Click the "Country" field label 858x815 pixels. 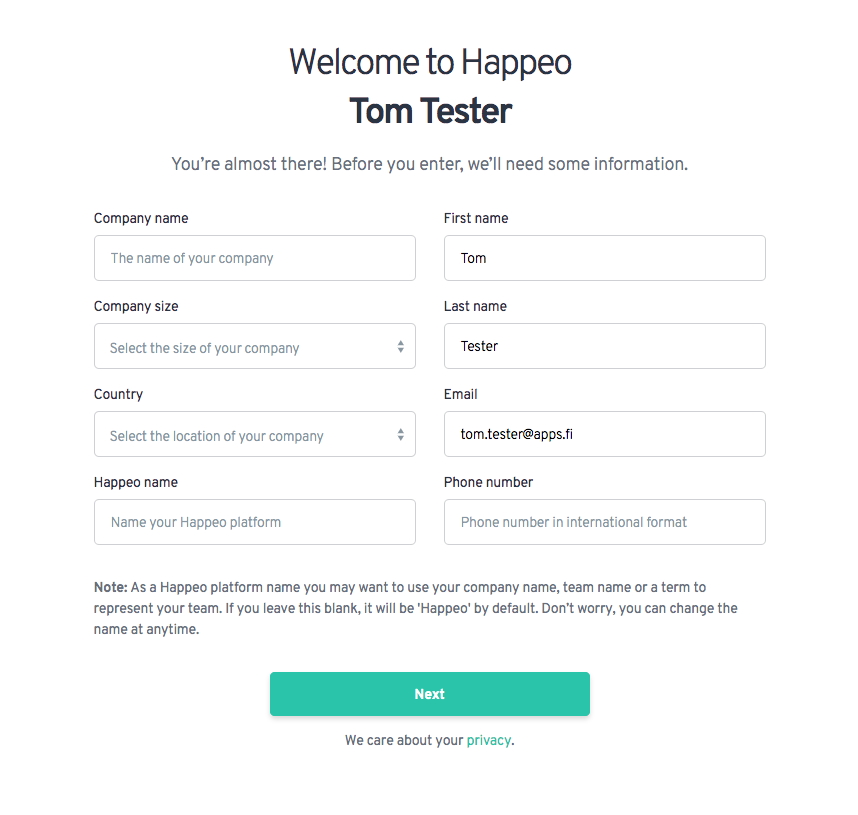118,394
